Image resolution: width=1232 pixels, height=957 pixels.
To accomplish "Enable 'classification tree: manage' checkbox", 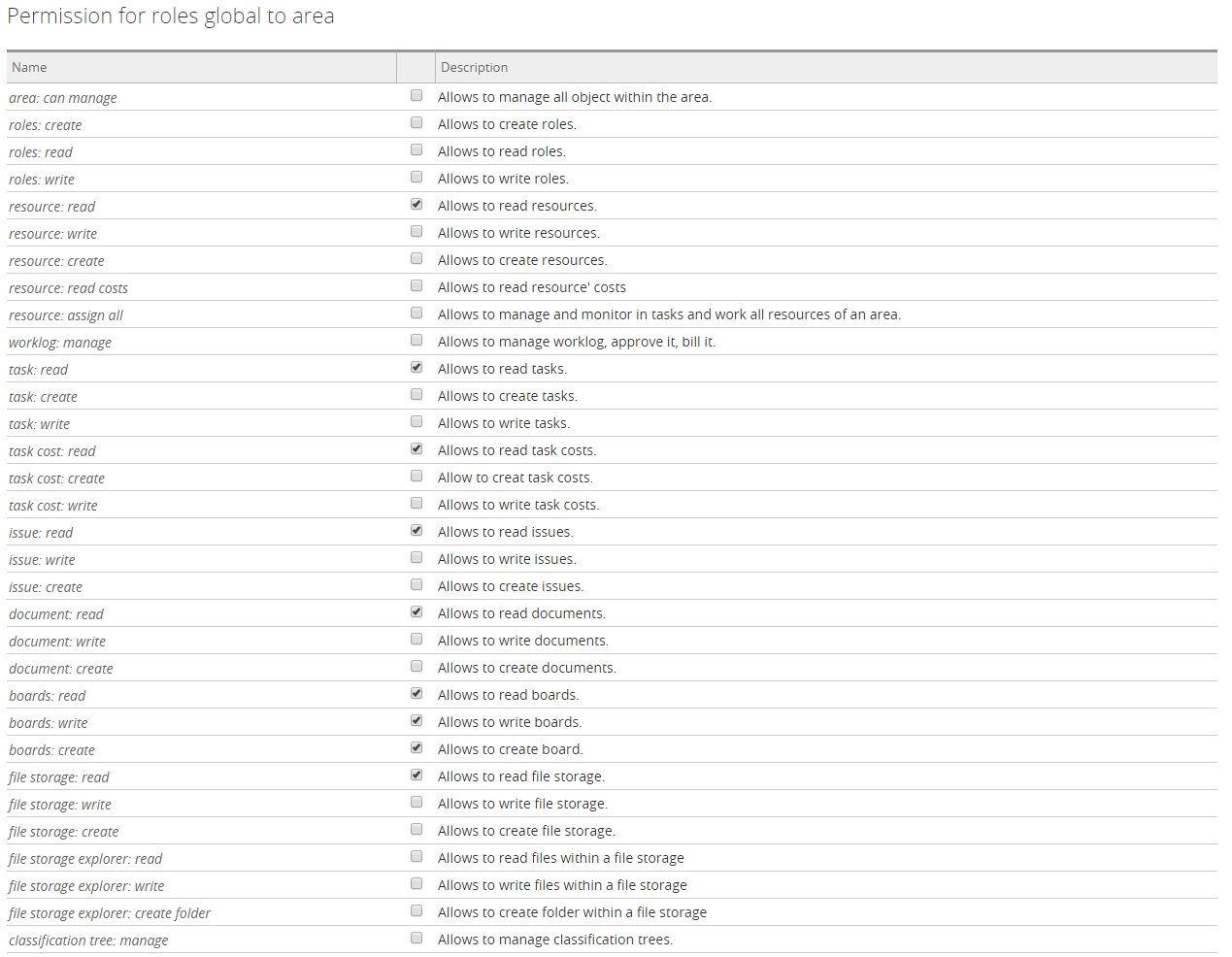I will [416, 939].
